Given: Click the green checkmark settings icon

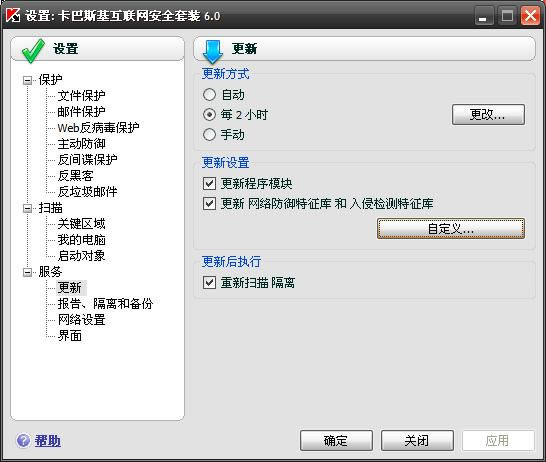Looking at the screenshot, I should pyautogui.click(x=33, y=51).
